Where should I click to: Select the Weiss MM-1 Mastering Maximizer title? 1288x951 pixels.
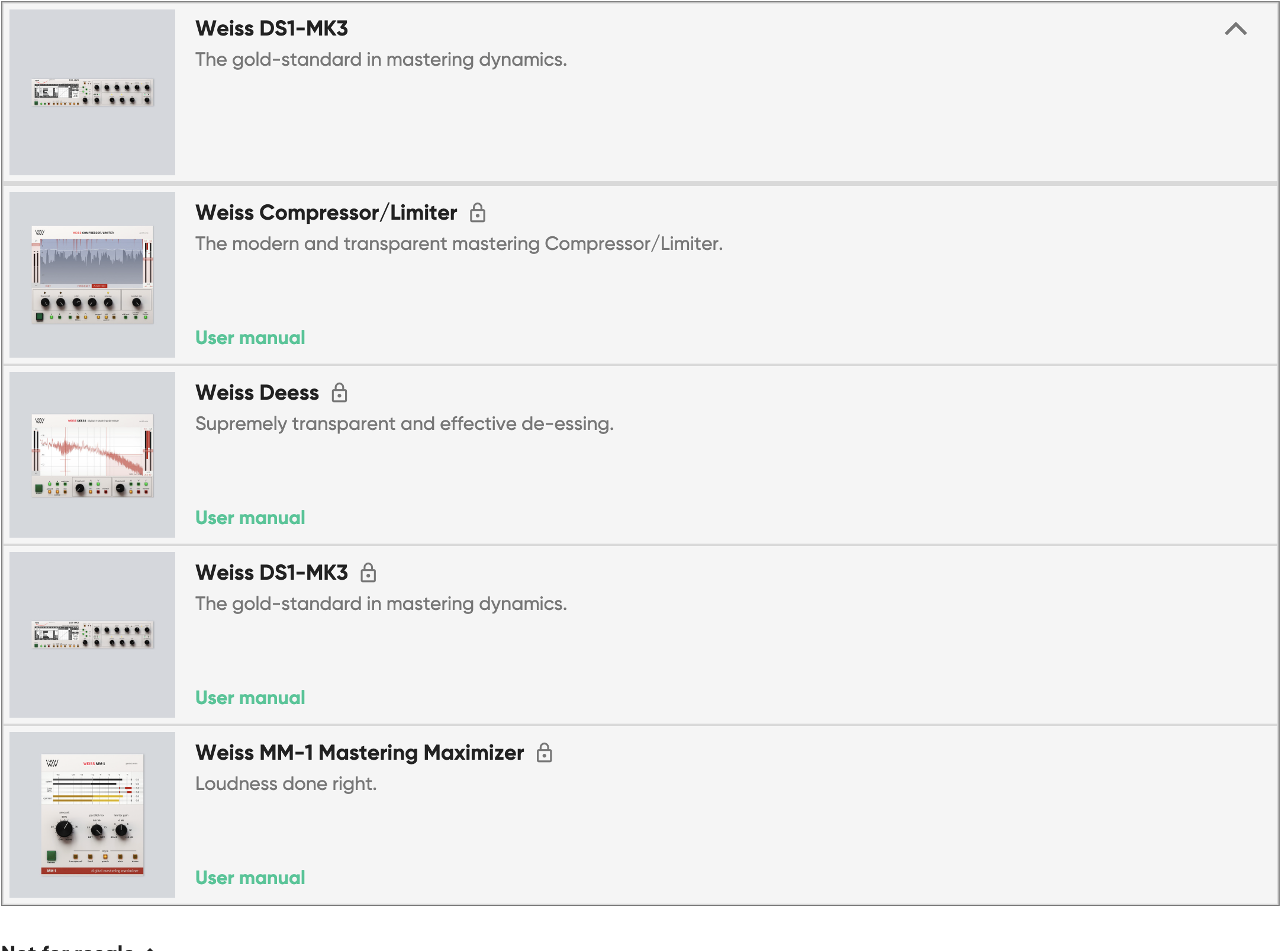point(359,753)
